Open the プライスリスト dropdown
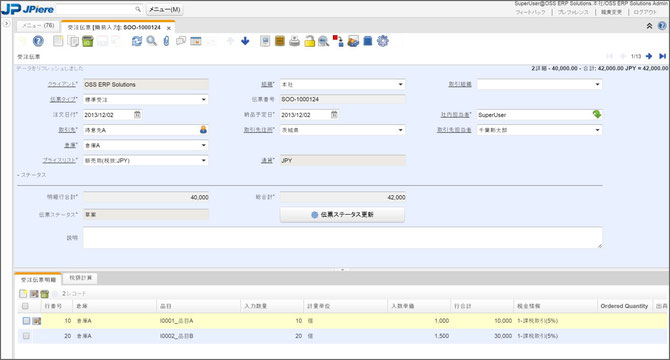This screenshot has height=360, width=670. click(x=204, y=161)
